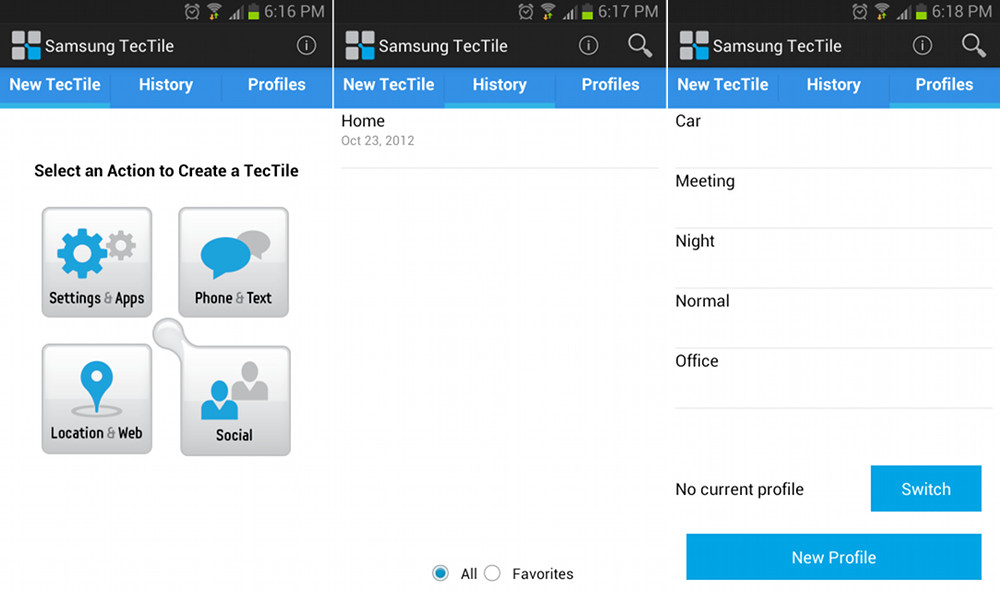Go to New TecTile tab on the 6:18 PM screen
Screen dimensions: 1000x591
[723, 85]
